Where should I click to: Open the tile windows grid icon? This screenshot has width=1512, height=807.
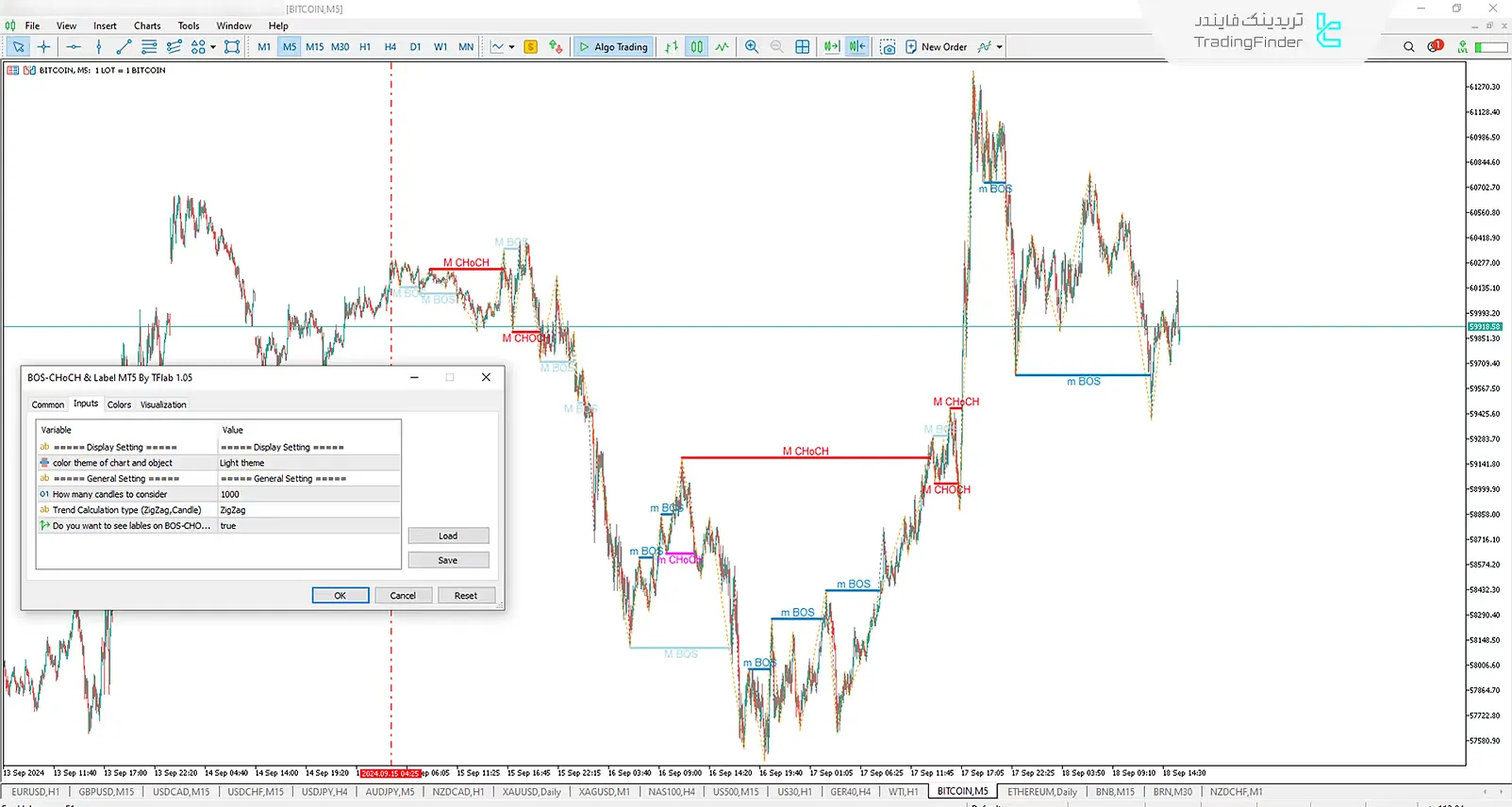pos(803,47)
